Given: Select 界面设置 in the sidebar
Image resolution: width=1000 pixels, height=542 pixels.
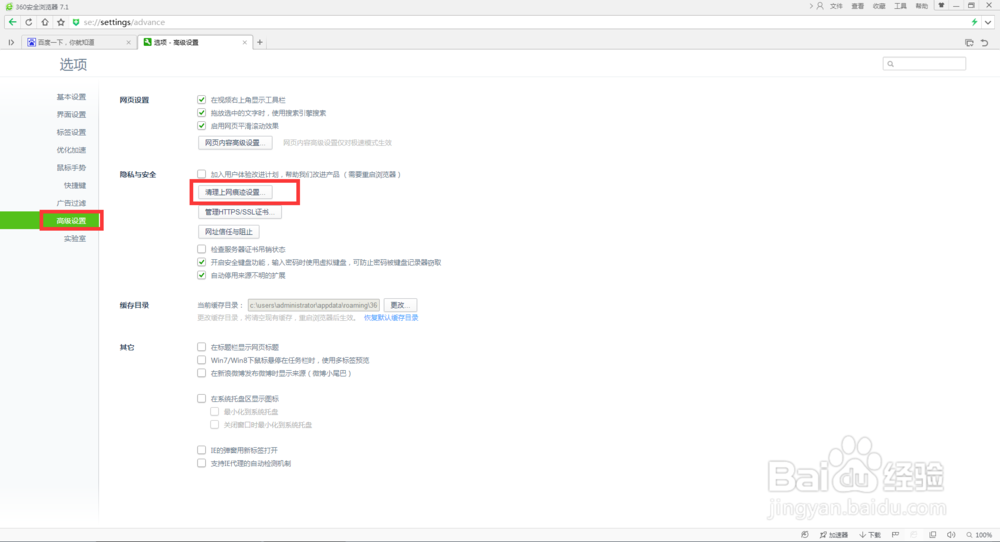Looking at the screenshot, I should (x=71, y=115).
